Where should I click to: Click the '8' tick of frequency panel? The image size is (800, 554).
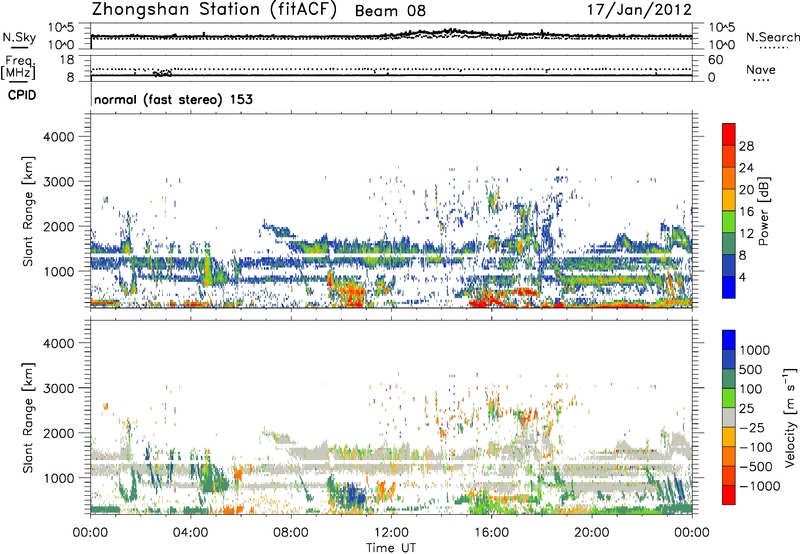pos(70,78)
